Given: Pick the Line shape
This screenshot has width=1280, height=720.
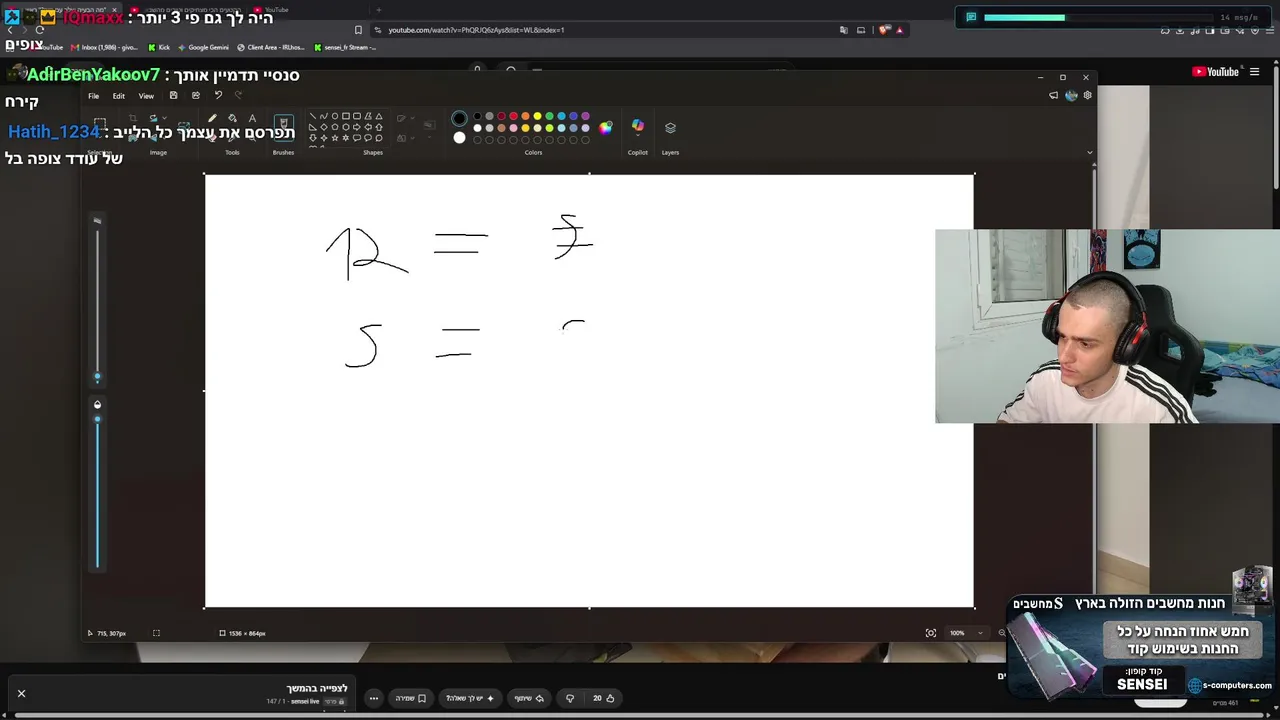Looking at the screenshot, I should [x=313, y=116].
